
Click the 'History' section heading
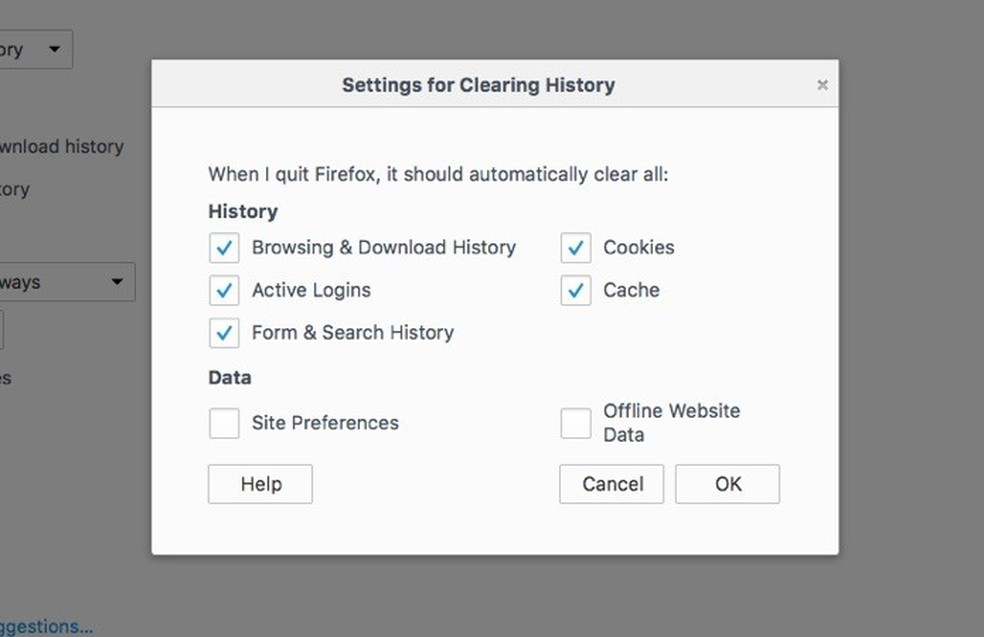pyautogui.click(x=243, y=212)
